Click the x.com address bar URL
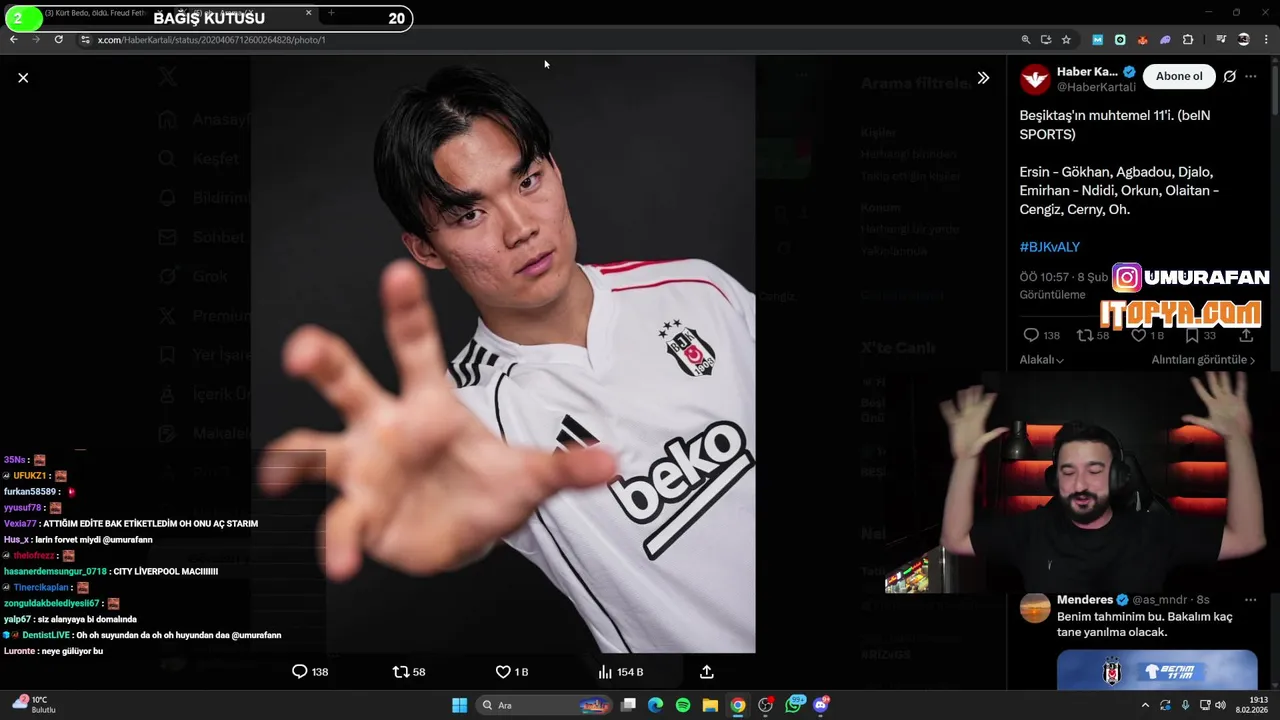This screenshot has width=1280, height=720. pos(211,40)
